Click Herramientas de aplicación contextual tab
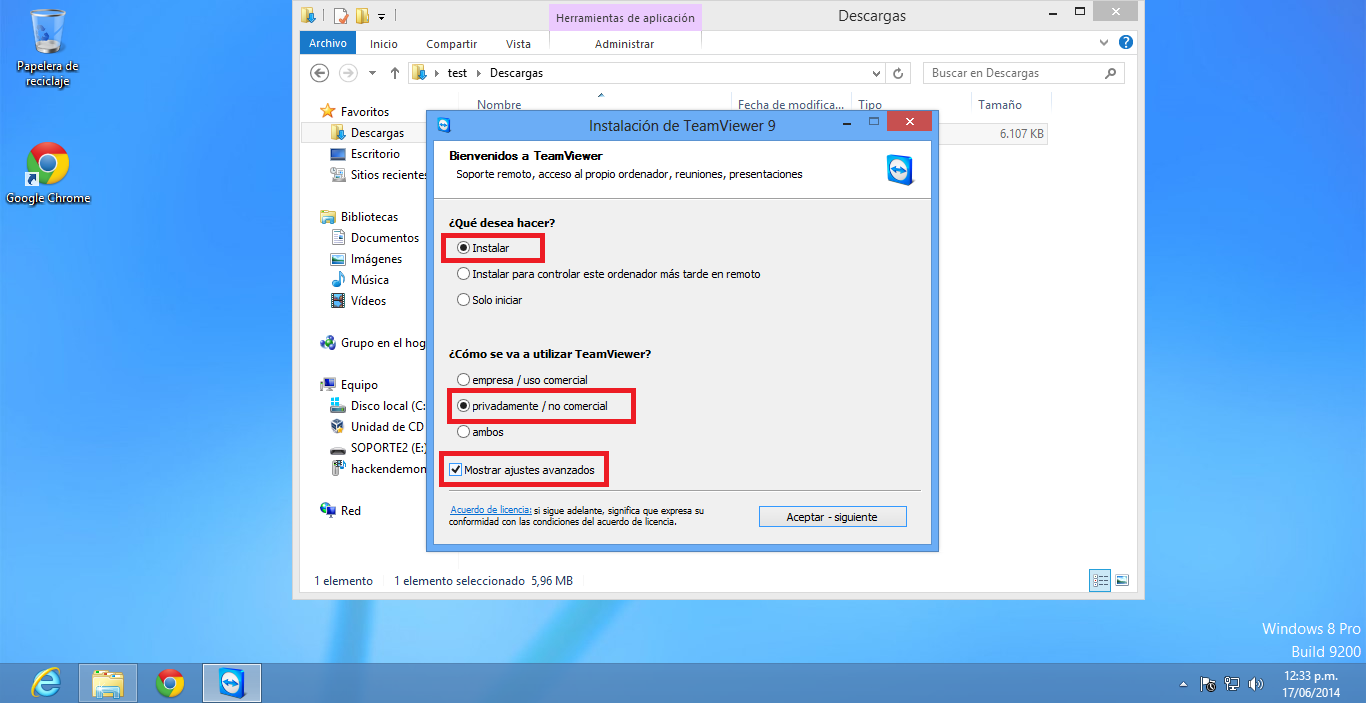The image size is (1366, 703). (625, 18)
